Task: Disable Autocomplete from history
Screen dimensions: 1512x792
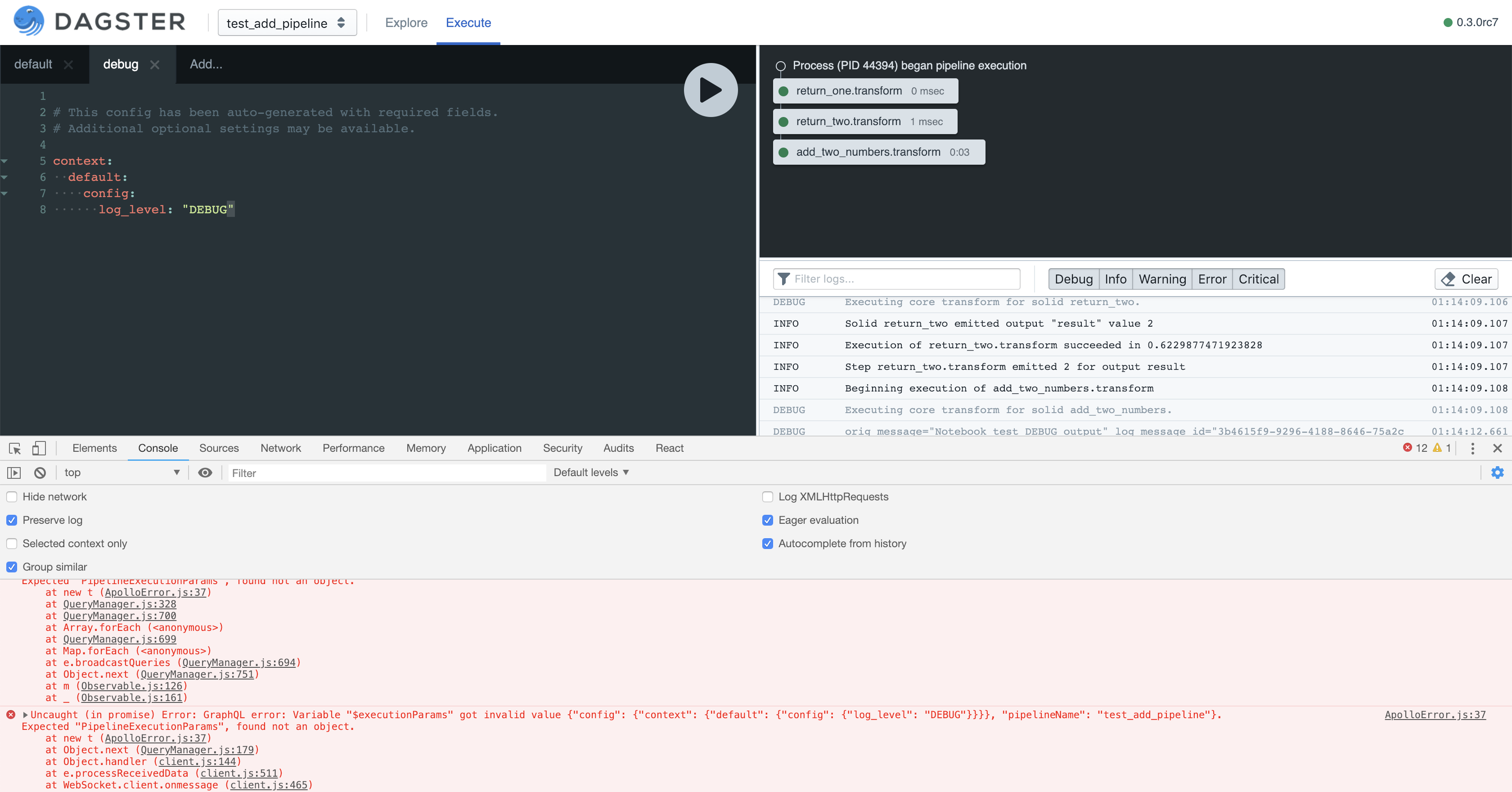Action: pyautogui.click(x=767, y=544)
